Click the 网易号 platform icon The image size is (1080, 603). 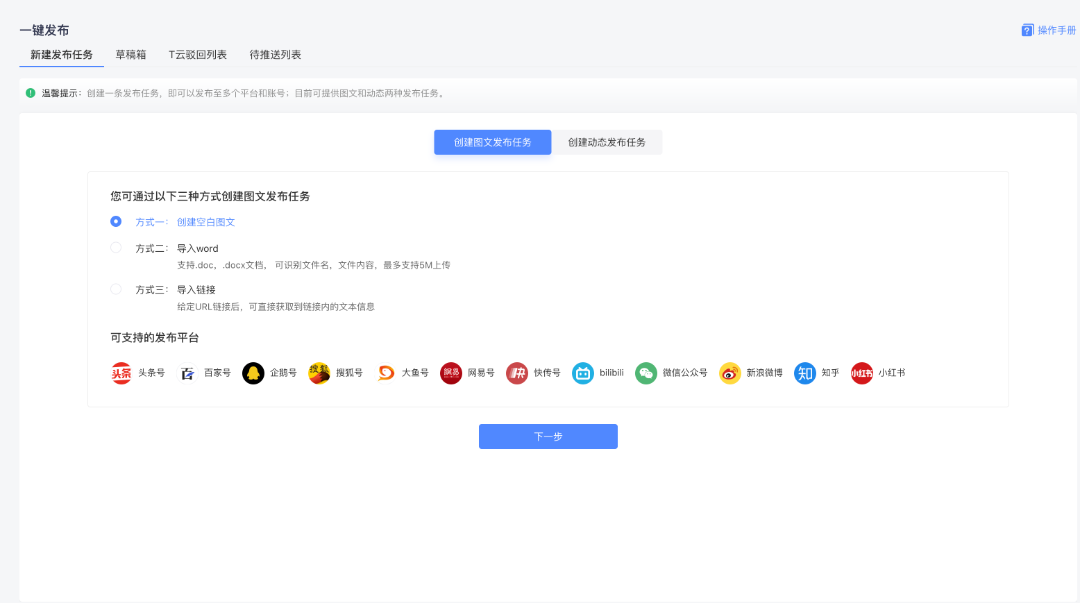451,373
